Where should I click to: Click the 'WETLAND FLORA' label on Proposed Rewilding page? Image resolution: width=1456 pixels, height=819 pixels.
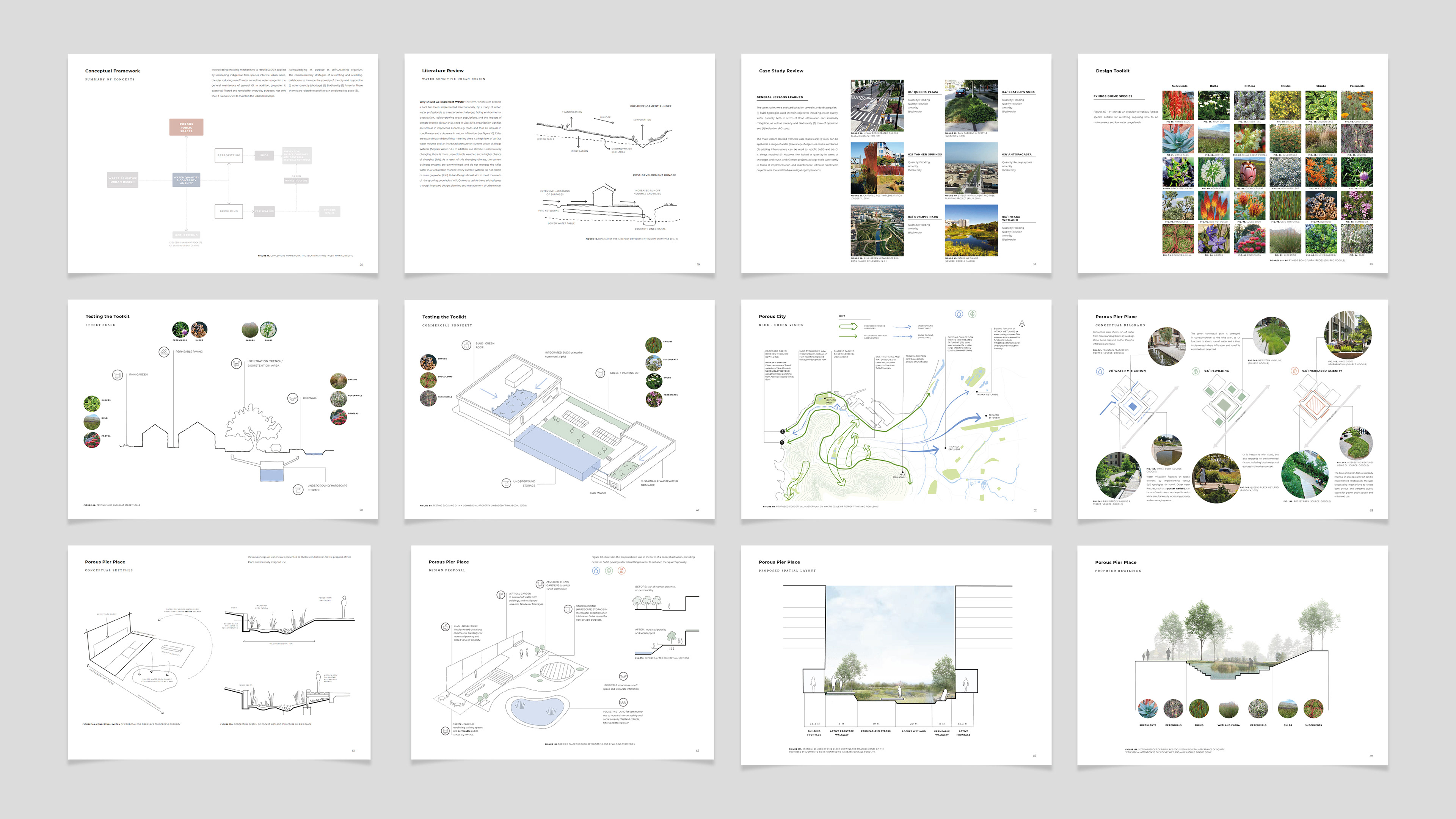click(x=1228, y=725)
